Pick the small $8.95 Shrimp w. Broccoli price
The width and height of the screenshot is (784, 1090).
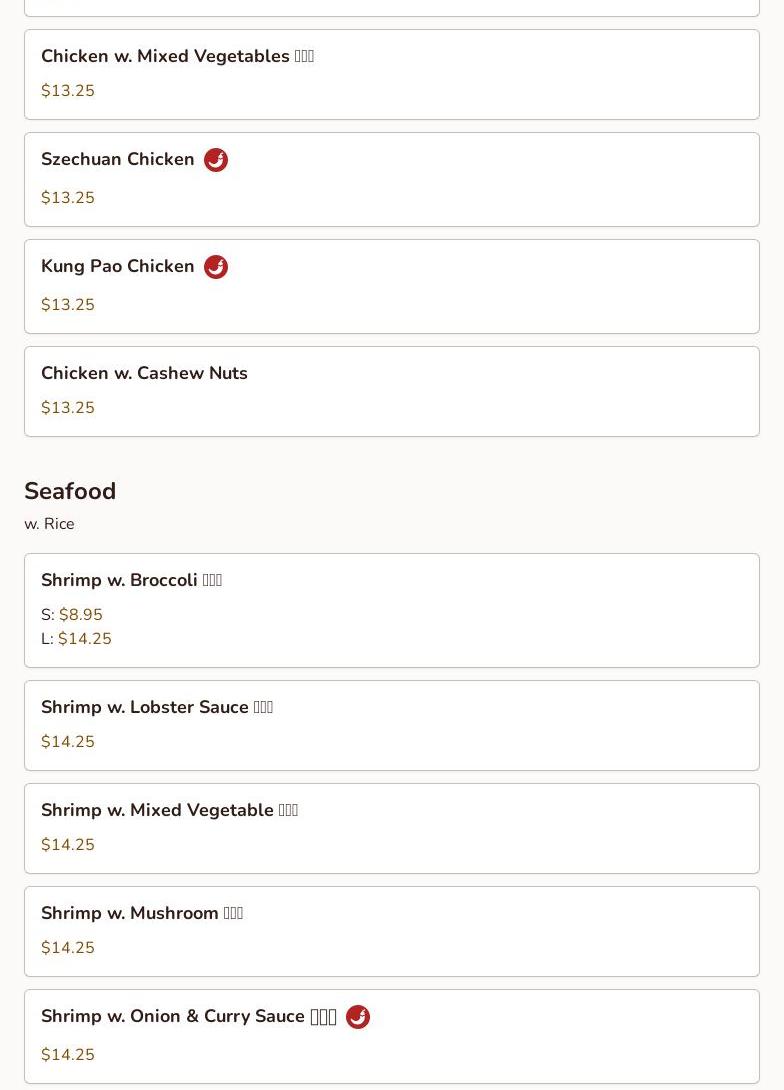tap(81, 615)
